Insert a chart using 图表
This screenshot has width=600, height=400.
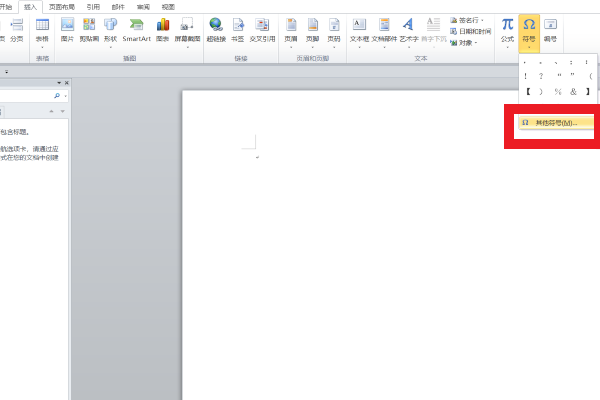(163, 29)
